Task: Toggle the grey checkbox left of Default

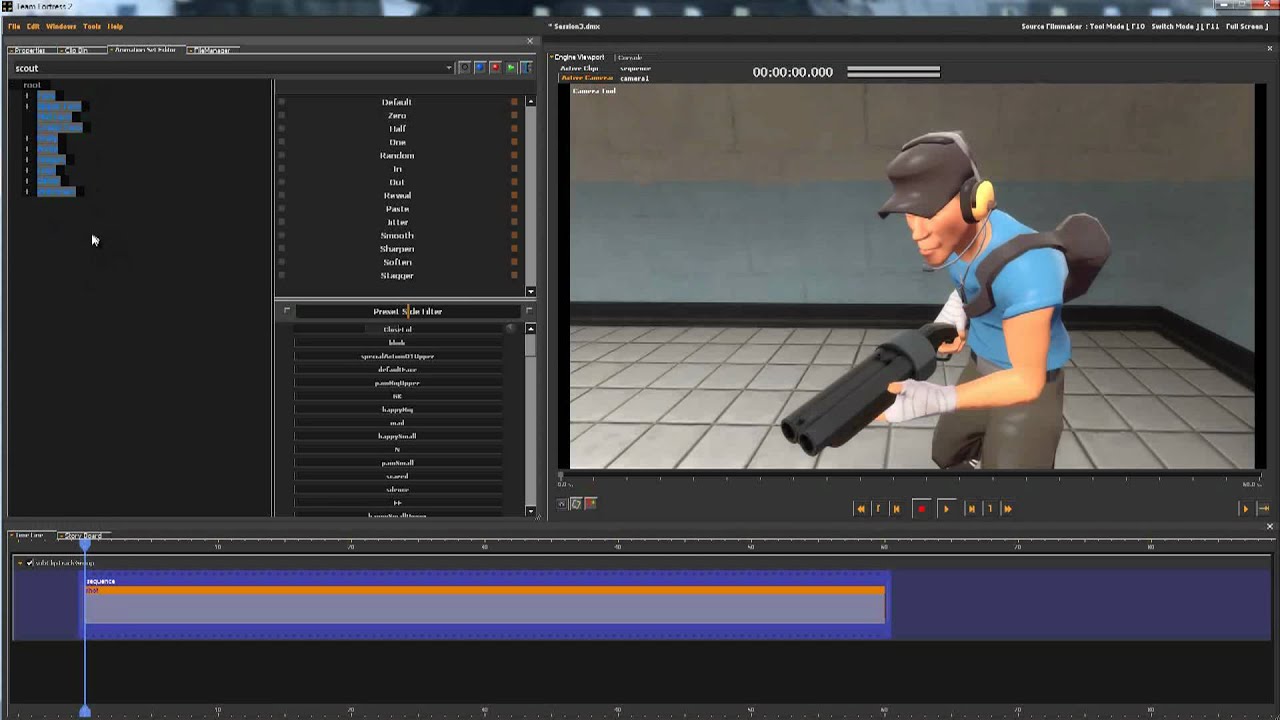Action: (x=281, y=102)
